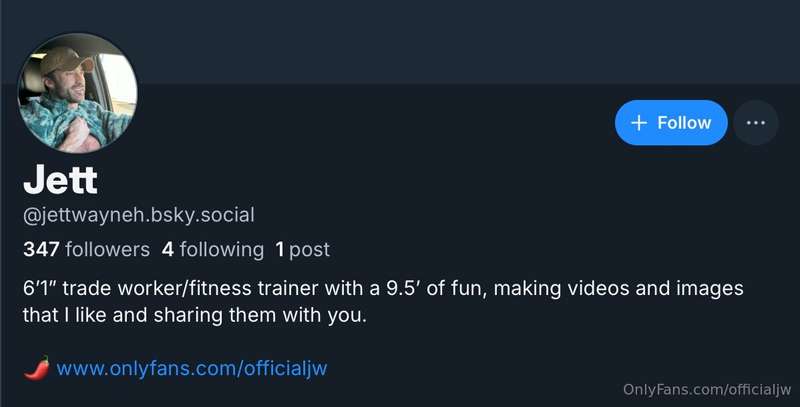
Task: Open Jett's circular profile avatar
Action: point(78,93)
